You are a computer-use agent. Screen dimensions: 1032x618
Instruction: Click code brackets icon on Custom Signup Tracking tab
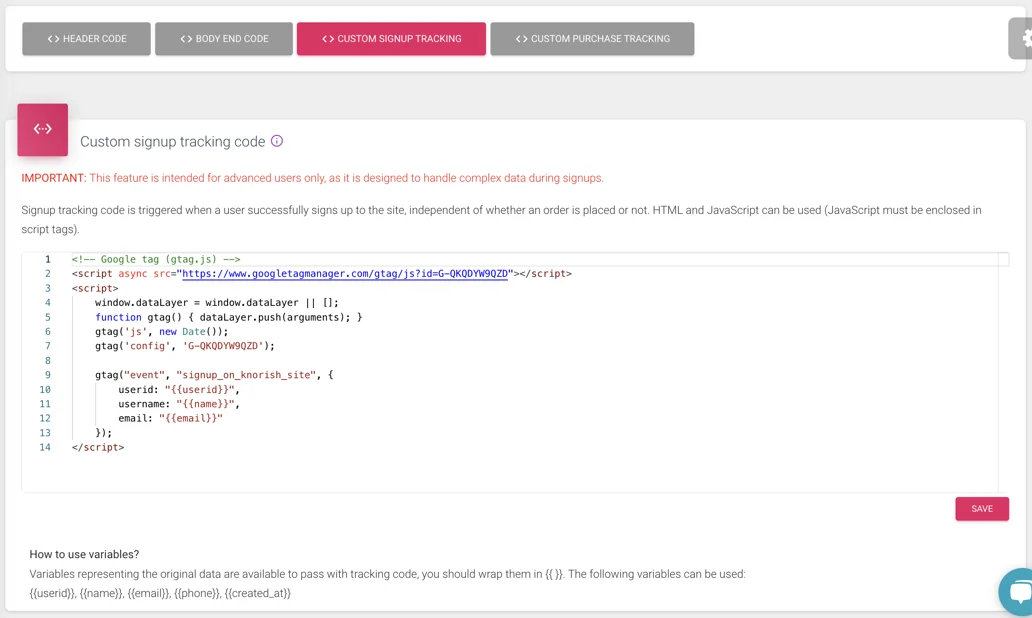pos(328,39)
